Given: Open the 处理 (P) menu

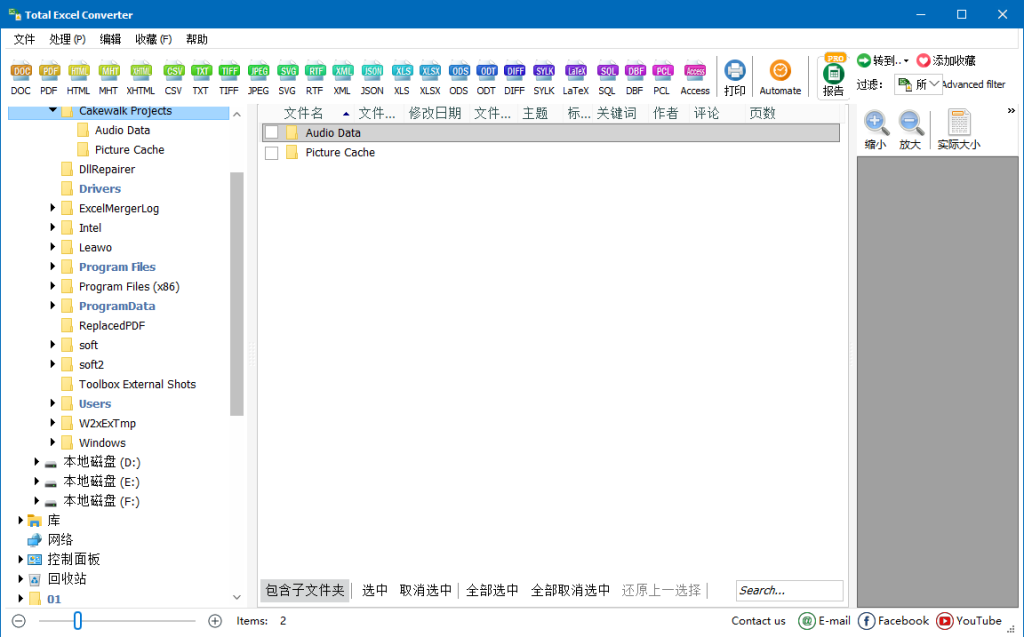Looking at the screenshot, I should [x=67, y=39].
